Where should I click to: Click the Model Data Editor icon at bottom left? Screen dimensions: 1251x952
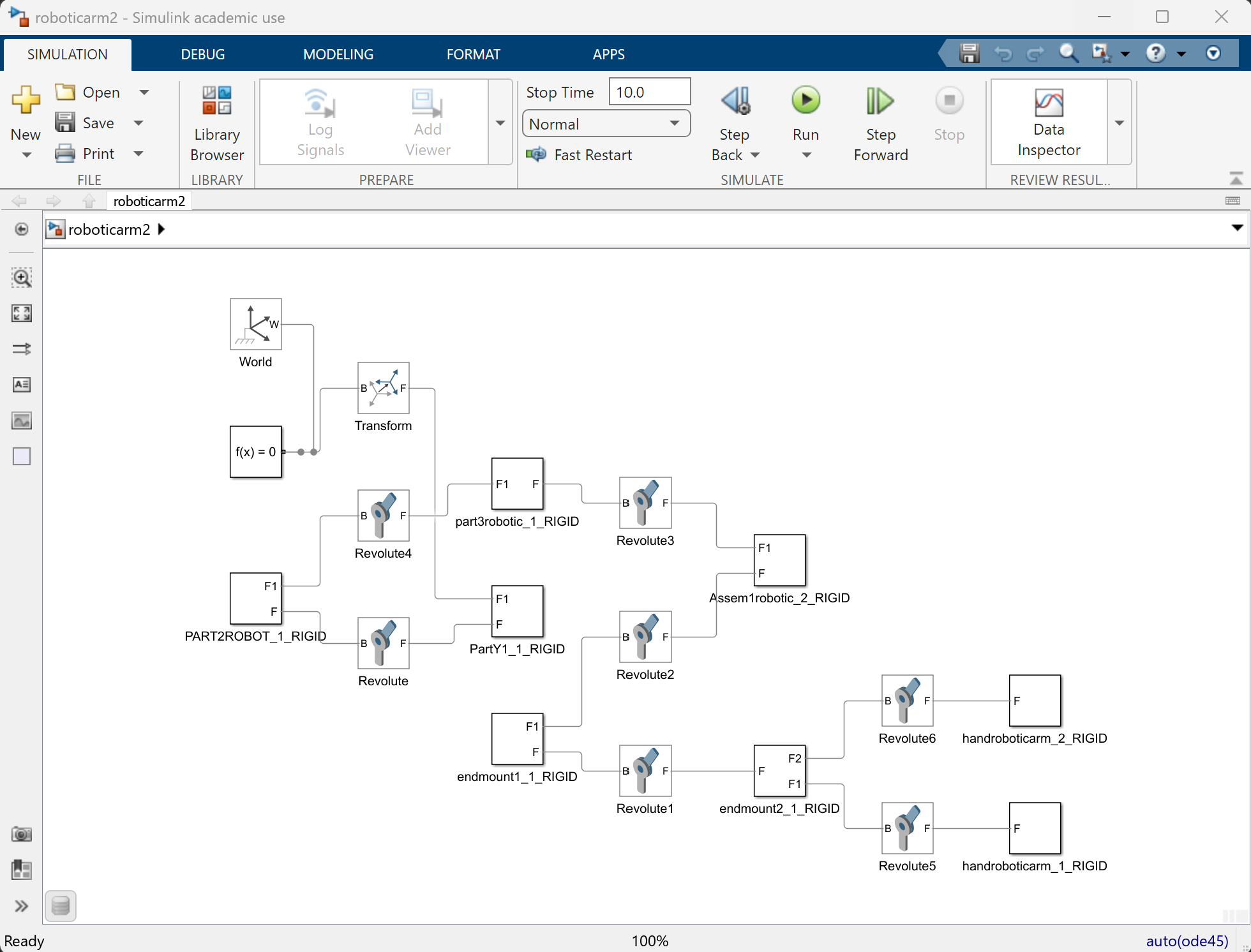coord(61,905)
